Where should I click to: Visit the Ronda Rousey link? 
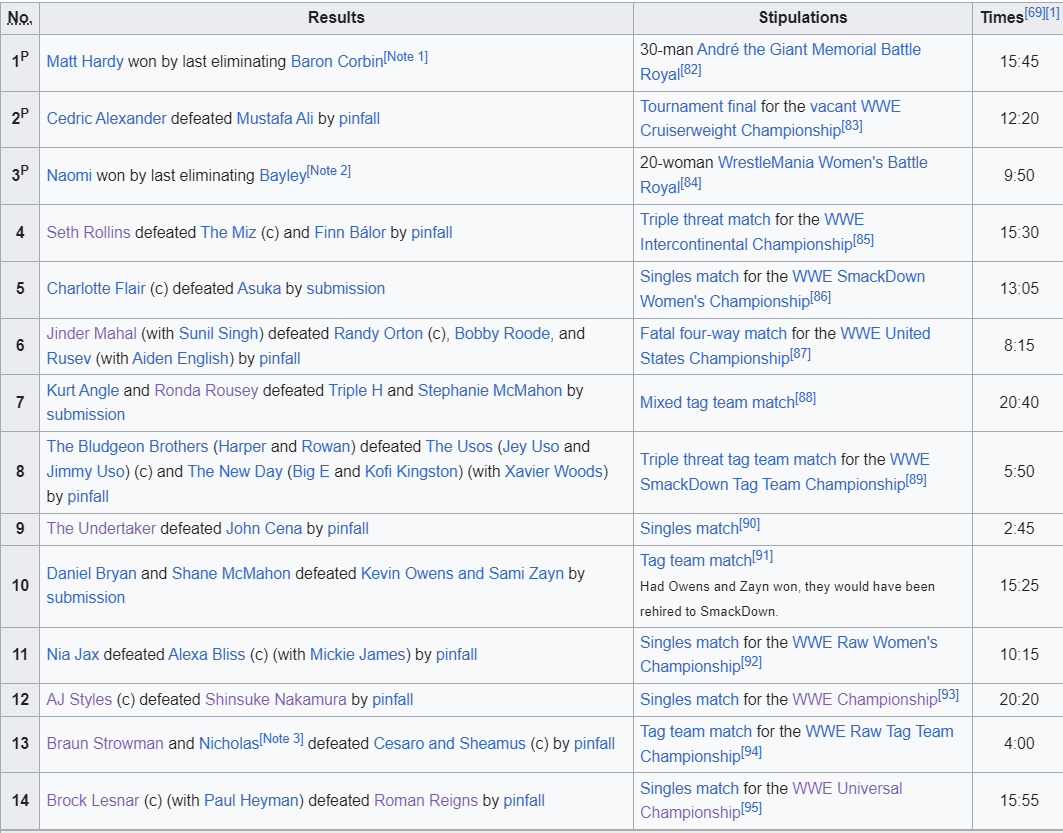206,391
